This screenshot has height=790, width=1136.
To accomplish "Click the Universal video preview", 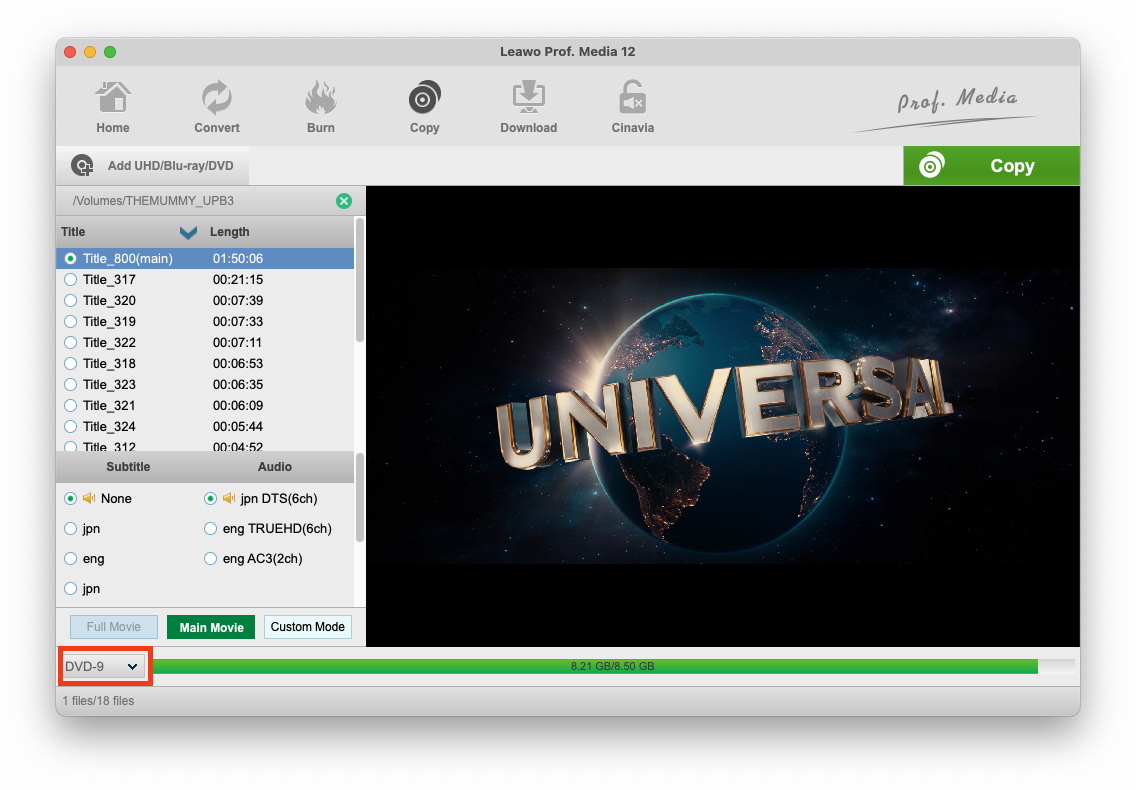I will point(723,417).
